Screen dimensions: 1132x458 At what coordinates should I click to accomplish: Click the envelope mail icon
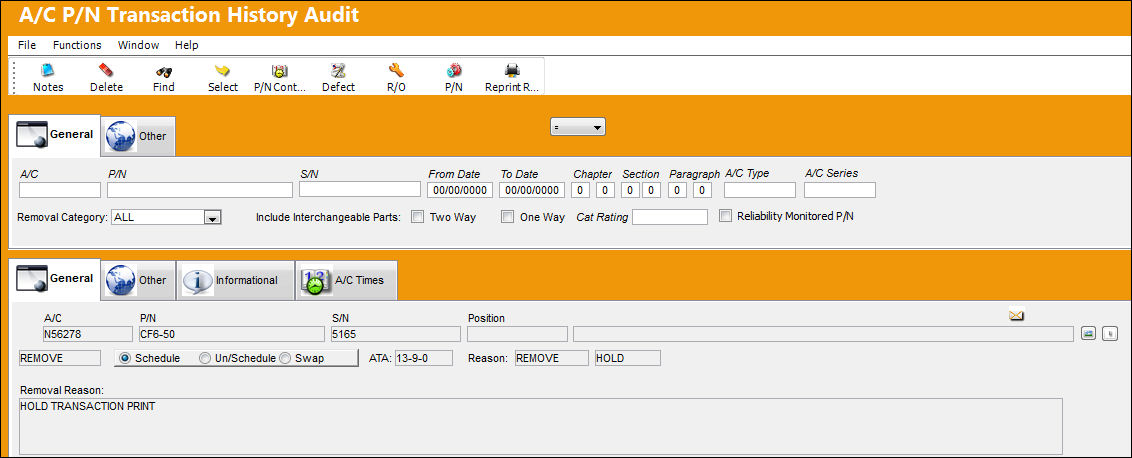[1017, 315]
